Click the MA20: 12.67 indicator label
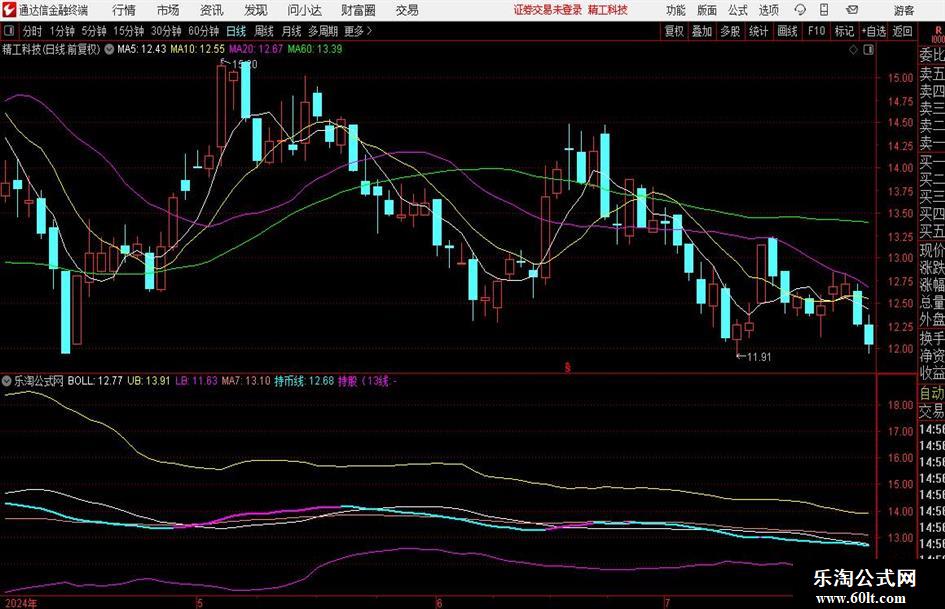 (256, 49)
